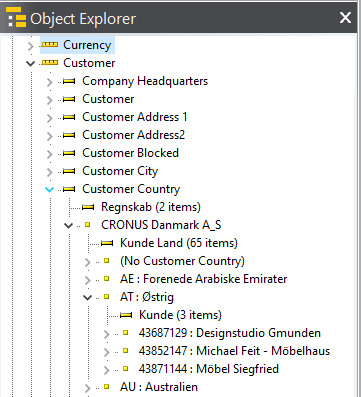Click the Customer dimension ruler icon
Screen dimensions: 361x397
pyautogui.click(x=50, y=62)
